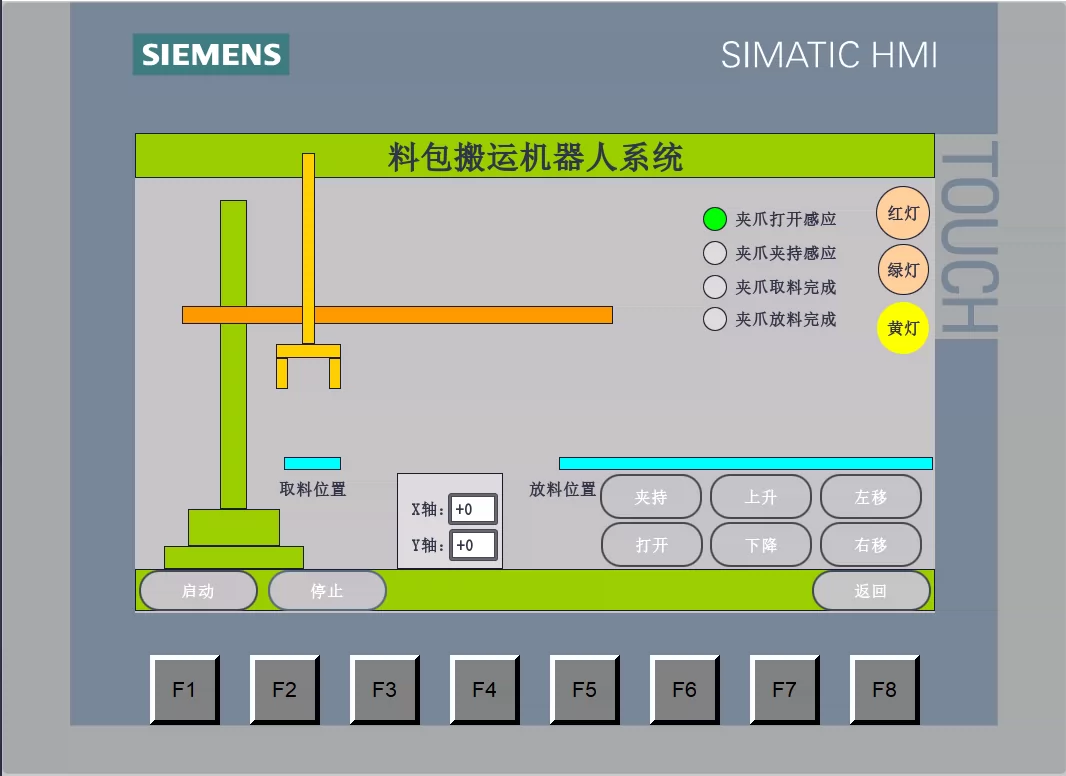Click the 停止 stop button

pos(327,590)
